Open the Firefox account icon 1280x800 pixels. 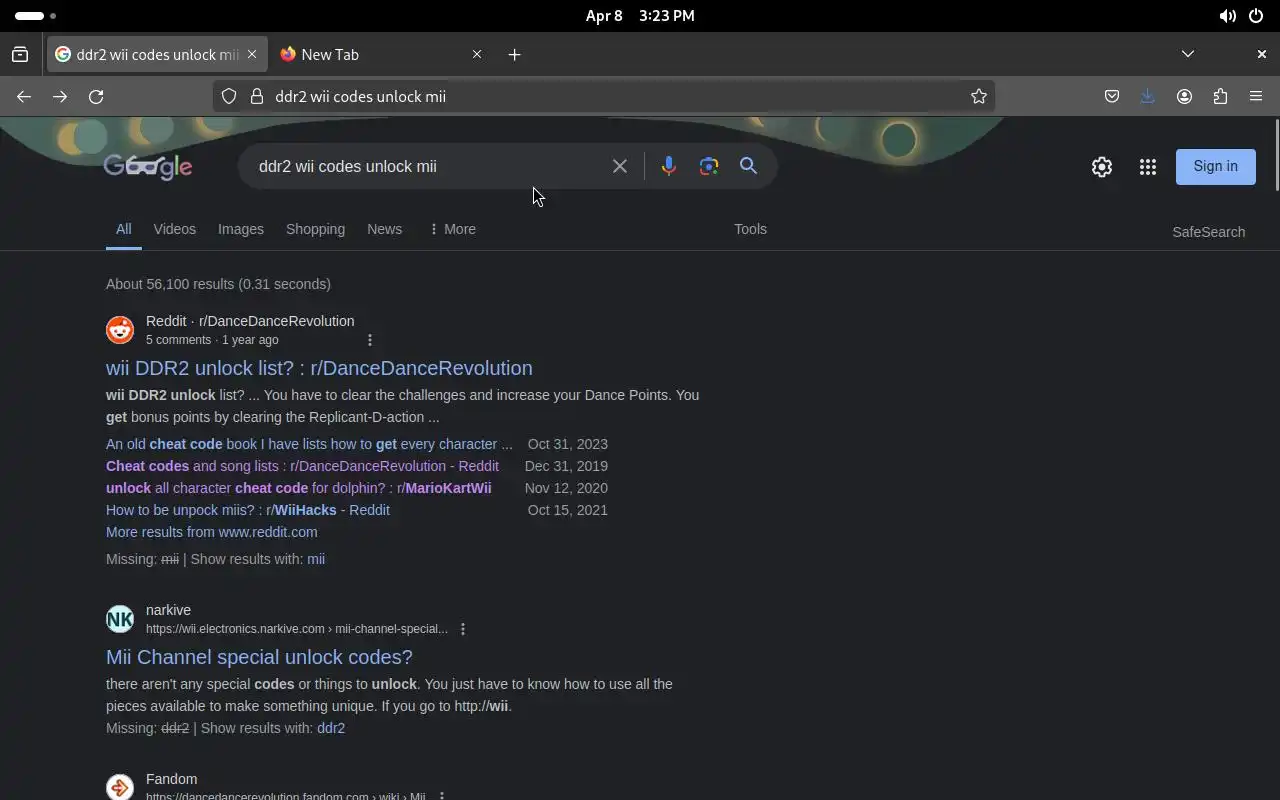(1184, 96)
